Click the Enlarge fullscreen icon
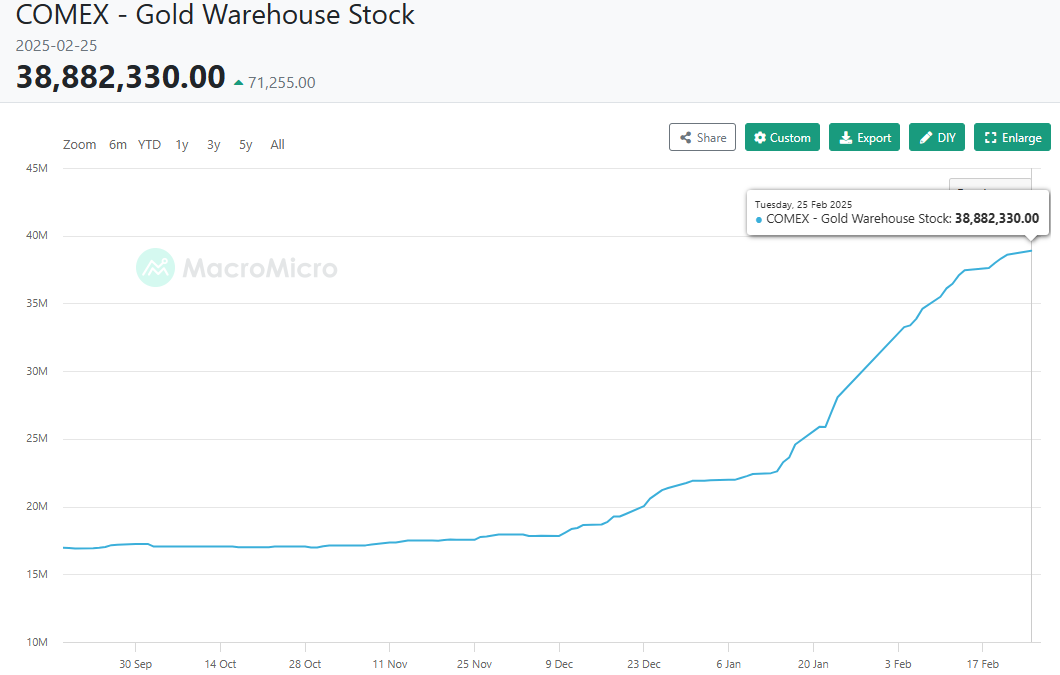This screenshot has height=675, width=1060. (990, 138)
